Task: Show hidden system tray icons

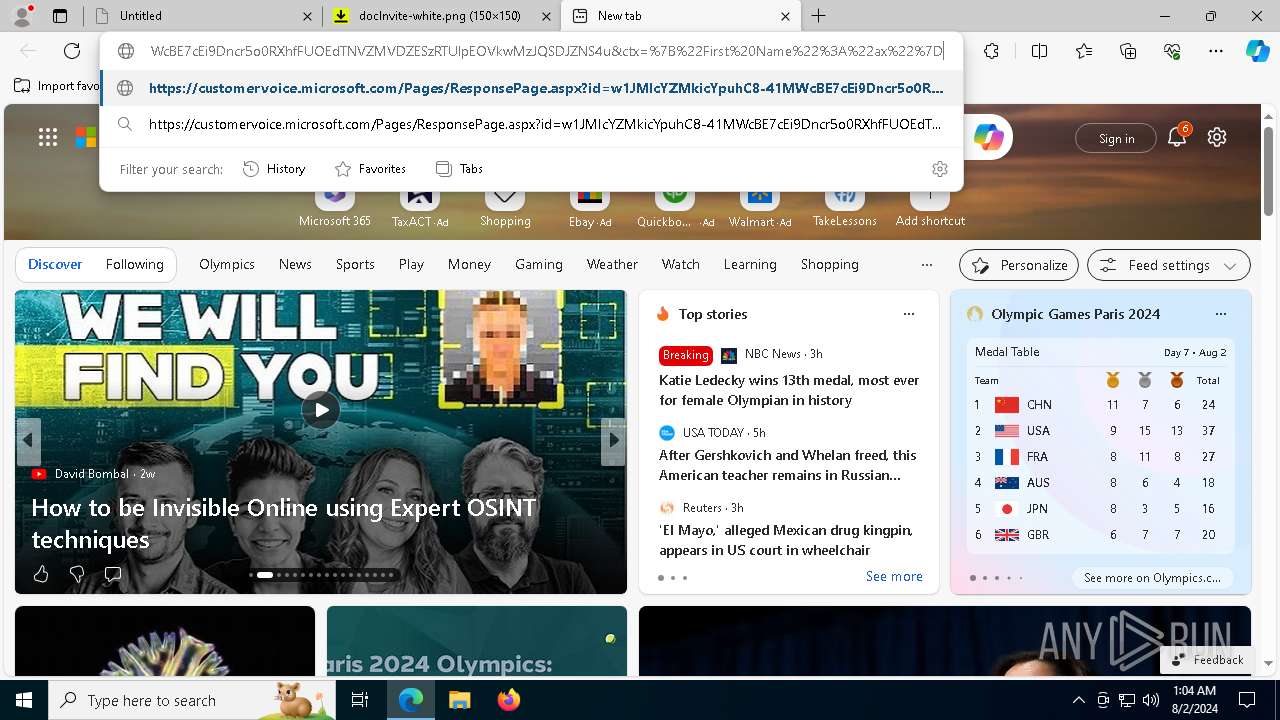Action: tap(1078, 700)
